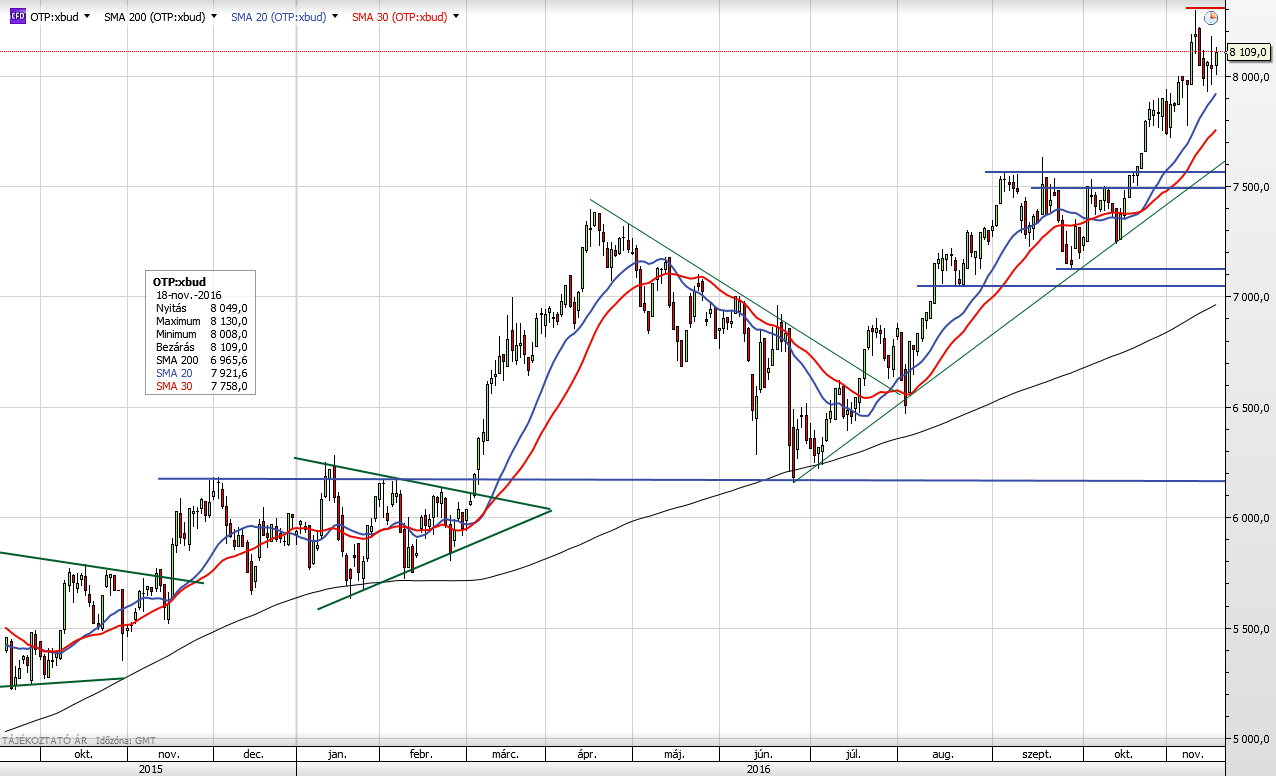Click the 5 000,0 price axis label
Image resolution: width=1276 pixels, height=776 pixels.
[x=1250, y=739]
